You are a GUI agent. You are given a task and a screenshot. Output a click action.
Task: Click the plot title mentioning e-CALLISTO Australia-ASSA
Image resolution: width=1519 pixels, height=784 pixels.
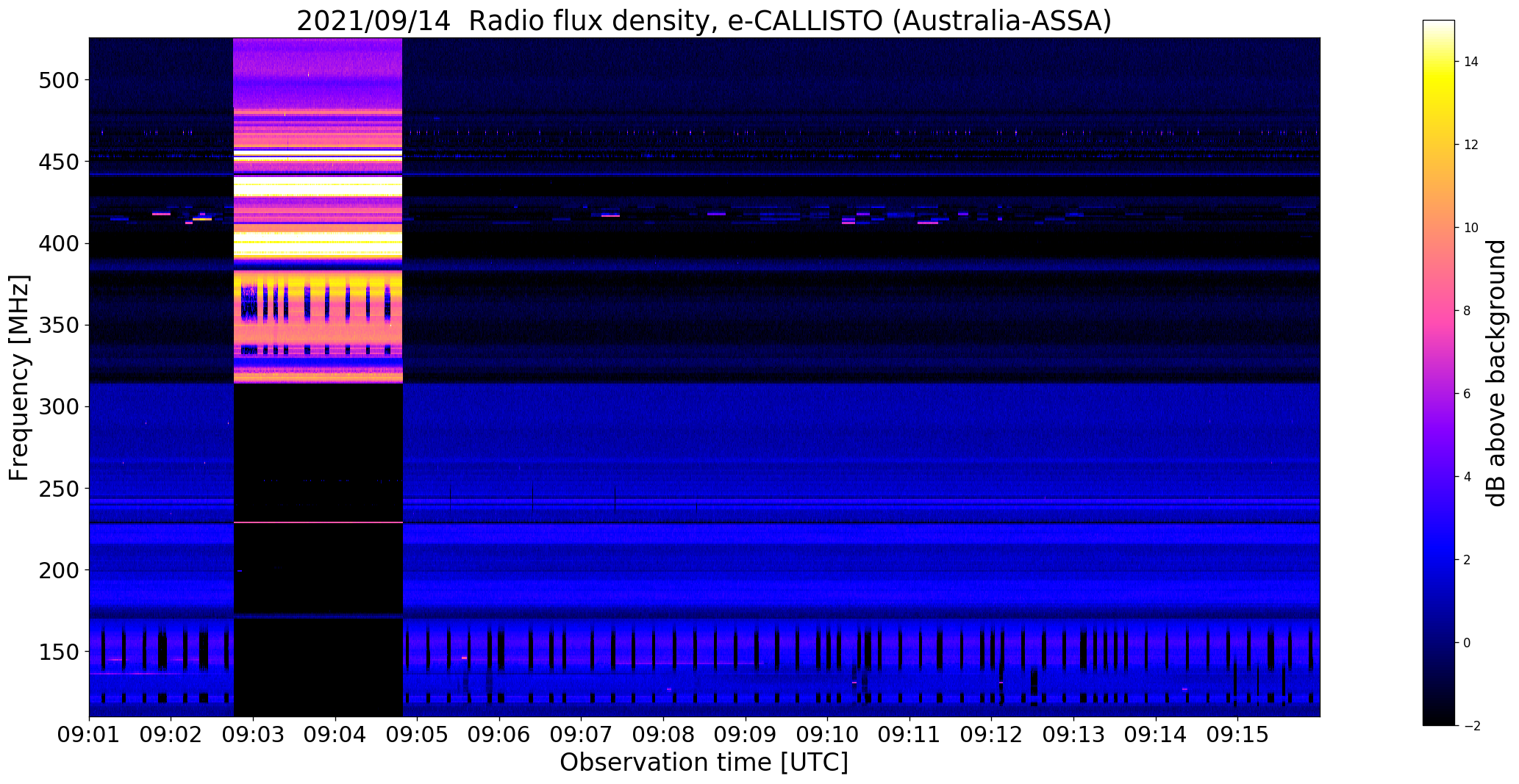(704, 21)
